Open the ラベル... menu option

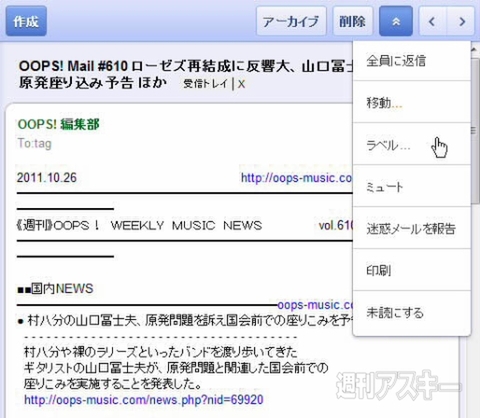tap(411, 144)
